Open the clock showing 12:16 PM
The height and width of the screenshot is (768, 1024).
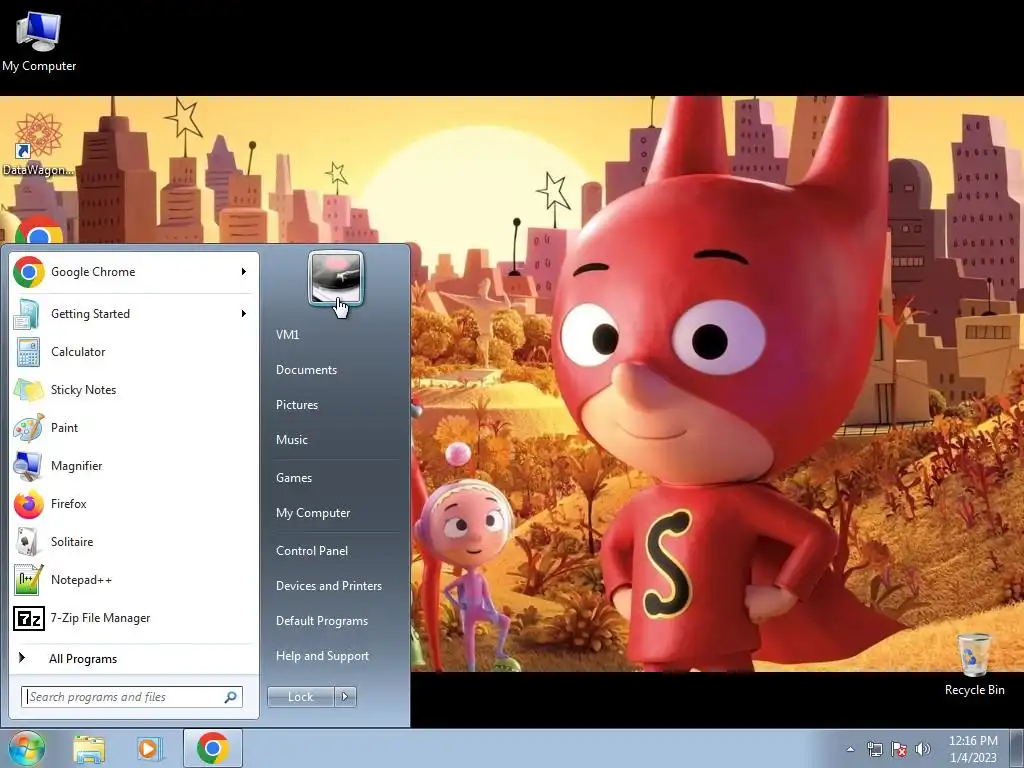tap(973, 749)
